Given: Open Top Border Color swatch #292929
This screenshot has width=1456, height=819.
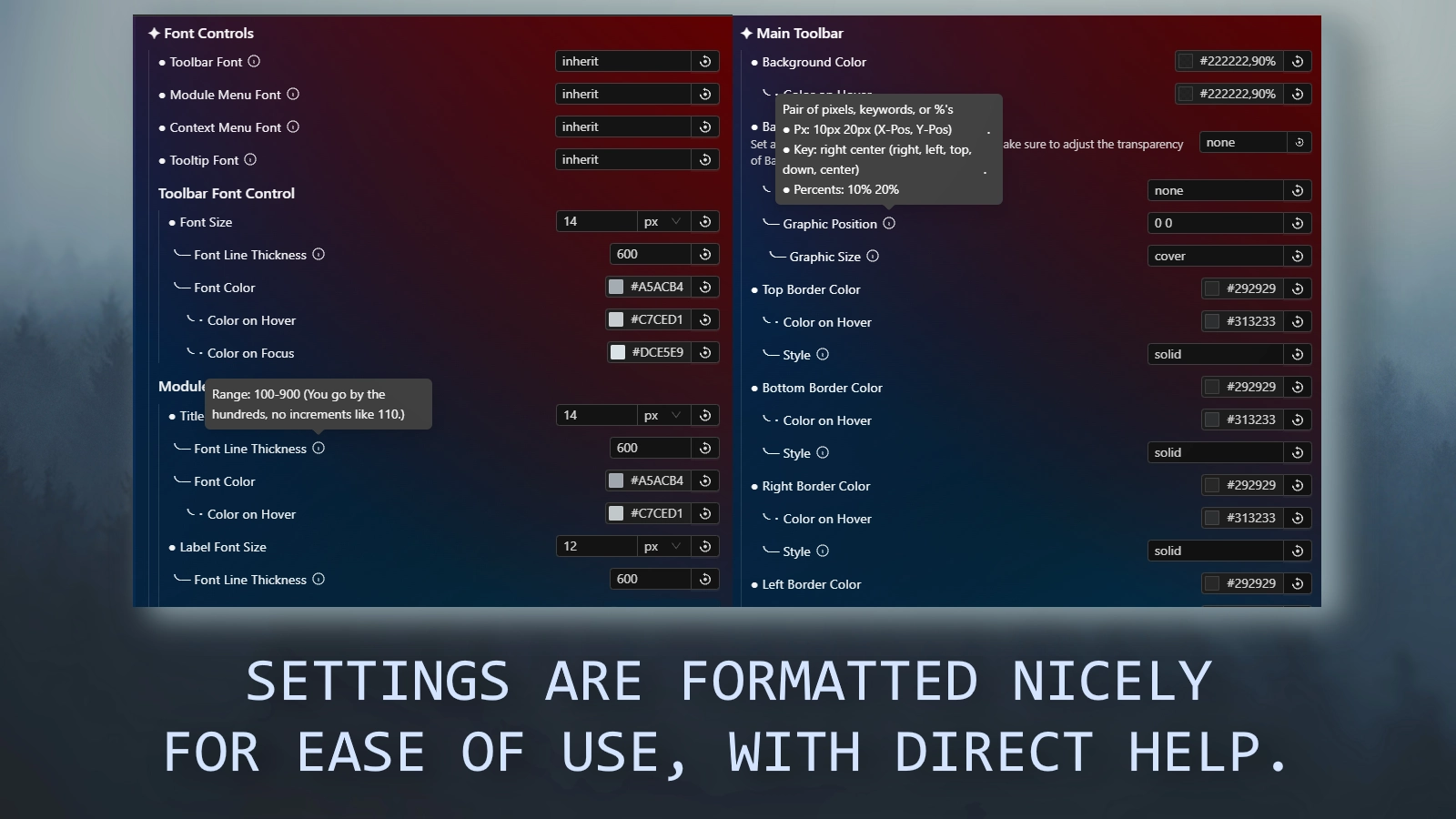Looking at the screenshot, I should (x=1212, y=289).
